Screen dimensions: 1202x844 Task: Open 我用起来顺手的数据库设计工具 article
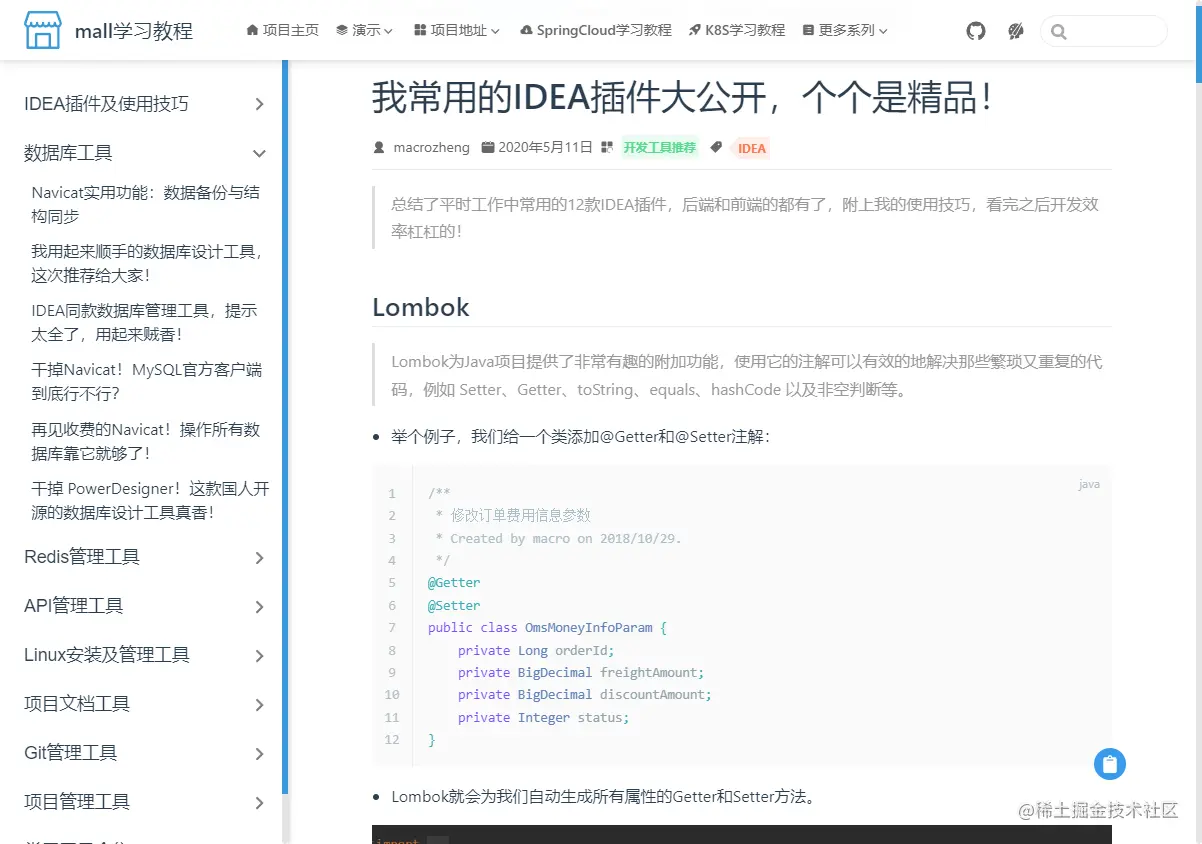(x=148, y=263)
